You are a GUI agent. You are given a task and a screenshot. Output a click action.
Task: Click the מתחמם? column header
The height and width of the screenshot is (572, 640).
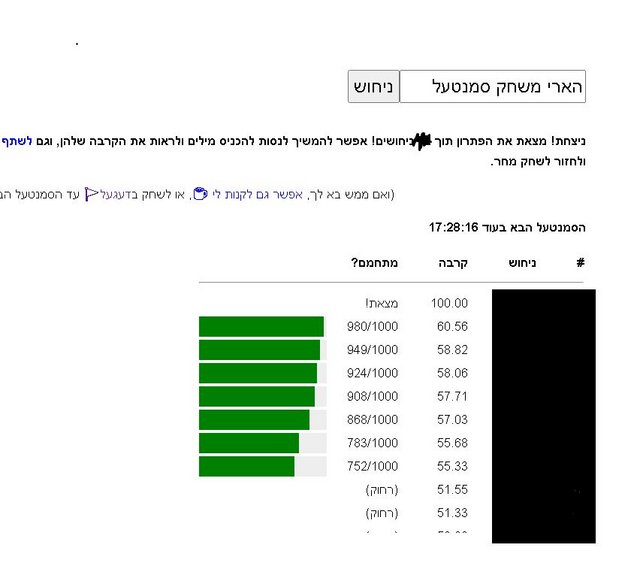click(374, 263)
